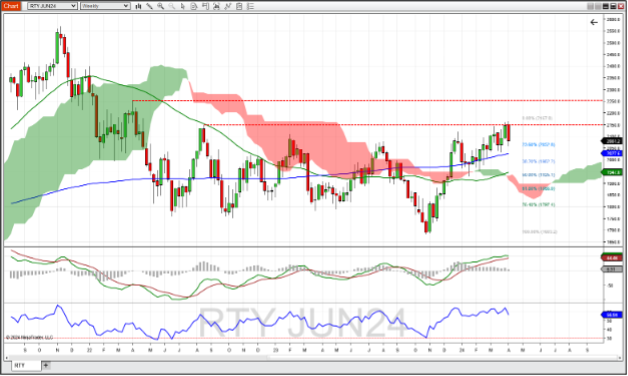Click the dark red MACD value marker
628x376 pixels.
[612, 258]
